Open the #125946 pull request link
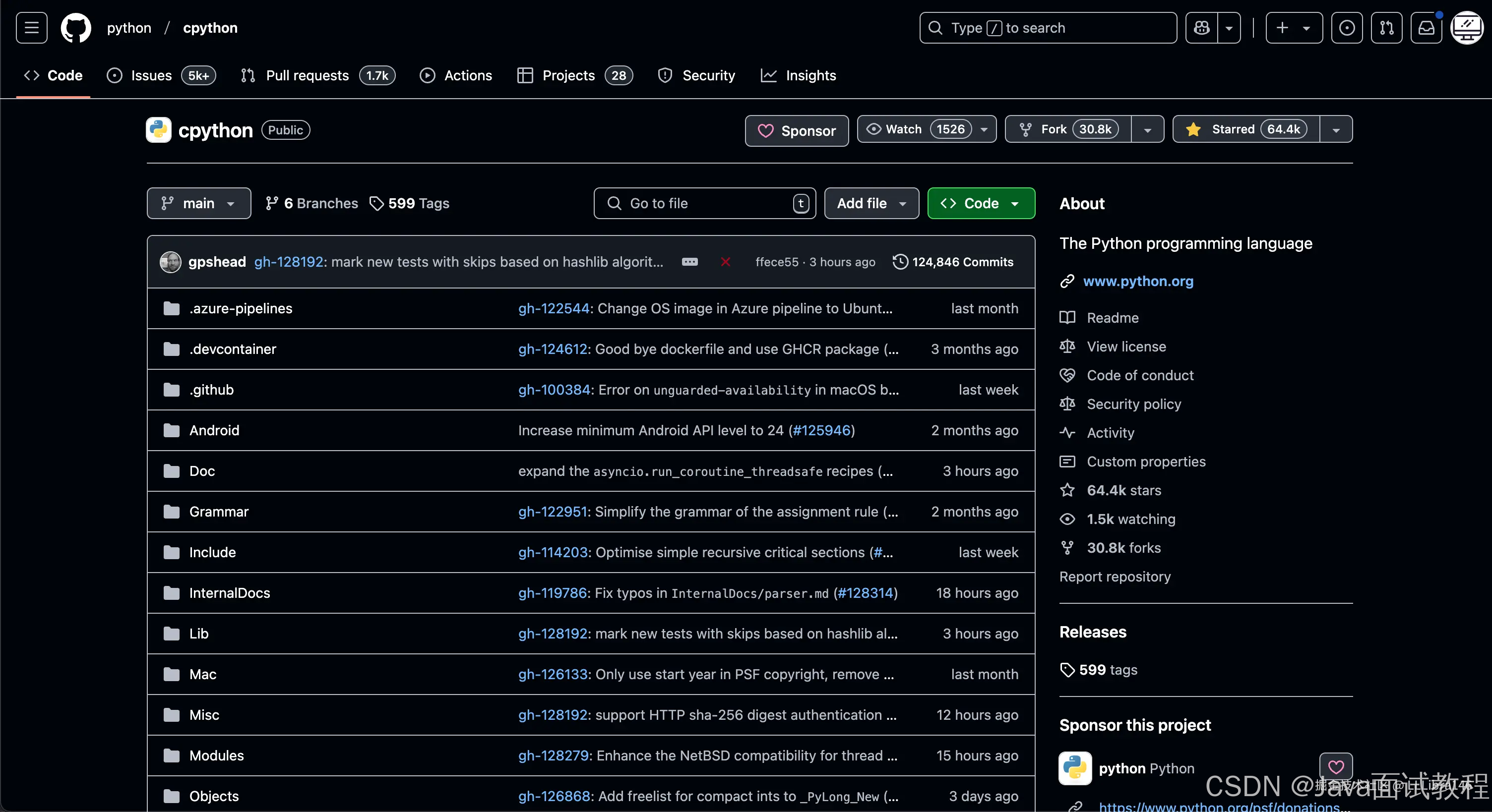The height and width of the screenshot is (812, 1492). [822, 430]
